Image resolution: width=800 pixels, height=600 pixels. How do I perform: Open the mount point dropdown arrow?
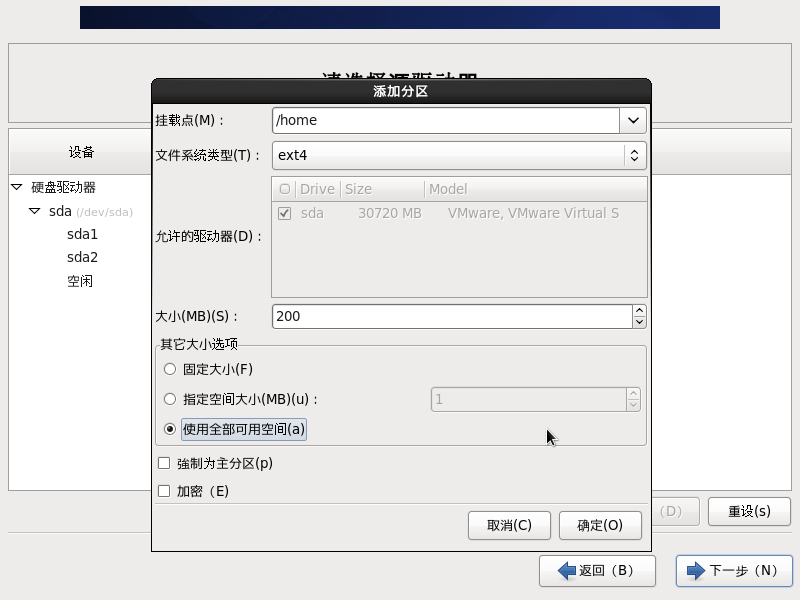pyautogui.click(x=633, y=120)
